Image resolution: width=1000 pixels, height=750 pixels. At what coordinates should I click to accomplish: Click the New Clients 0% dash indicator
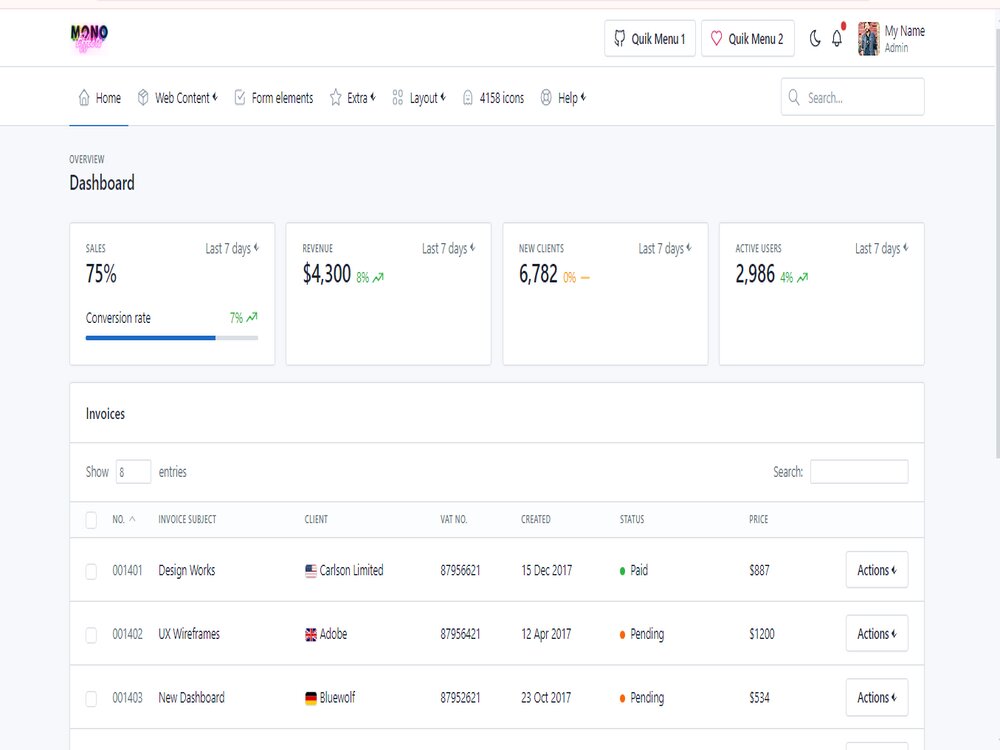point(585,278)
